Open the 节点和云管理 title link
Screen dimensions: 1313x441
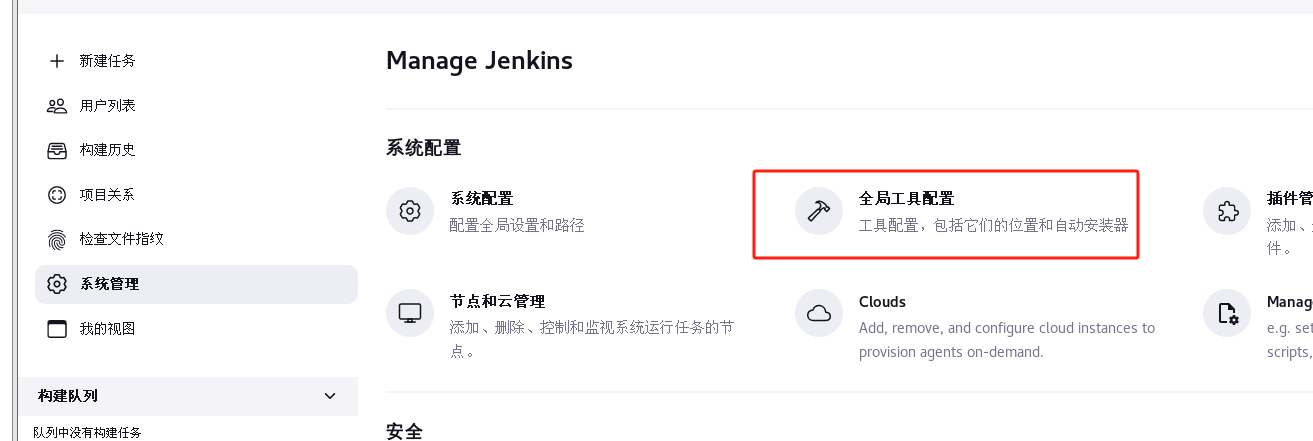click(x=497, y=301)
